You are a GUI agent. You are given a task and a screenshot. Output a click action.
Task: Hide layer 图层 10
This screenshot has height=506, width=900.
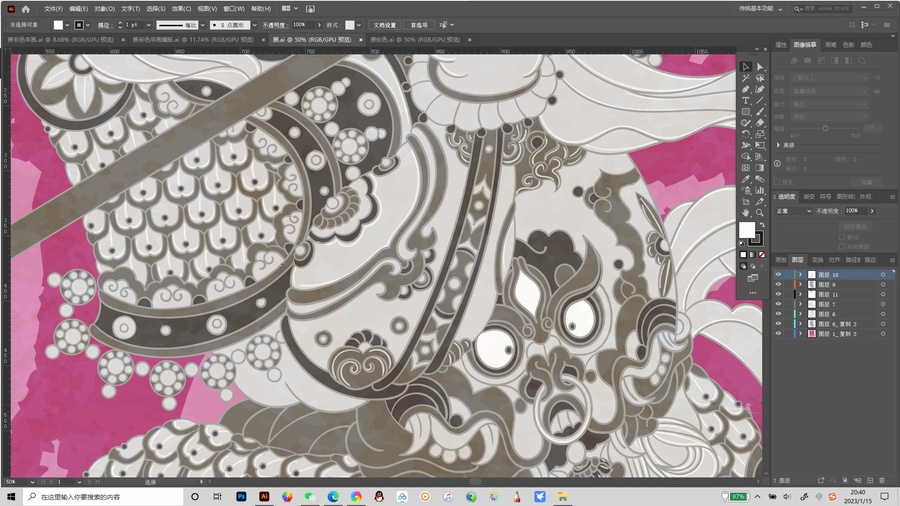(778, 275)
